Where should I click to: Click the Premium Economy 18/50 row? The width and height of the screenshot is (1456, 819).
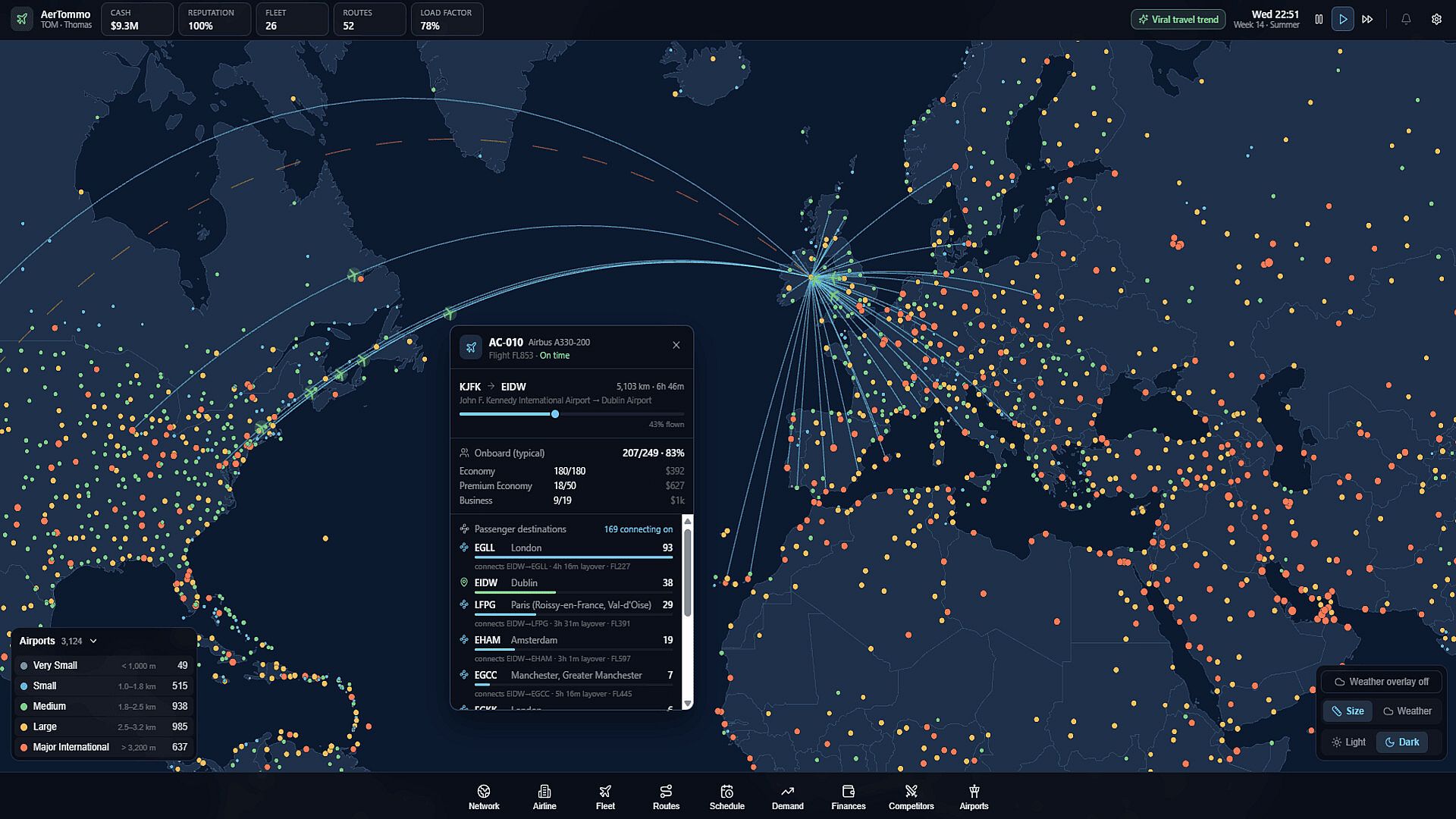pyautogui.click(x=572, y=486)
